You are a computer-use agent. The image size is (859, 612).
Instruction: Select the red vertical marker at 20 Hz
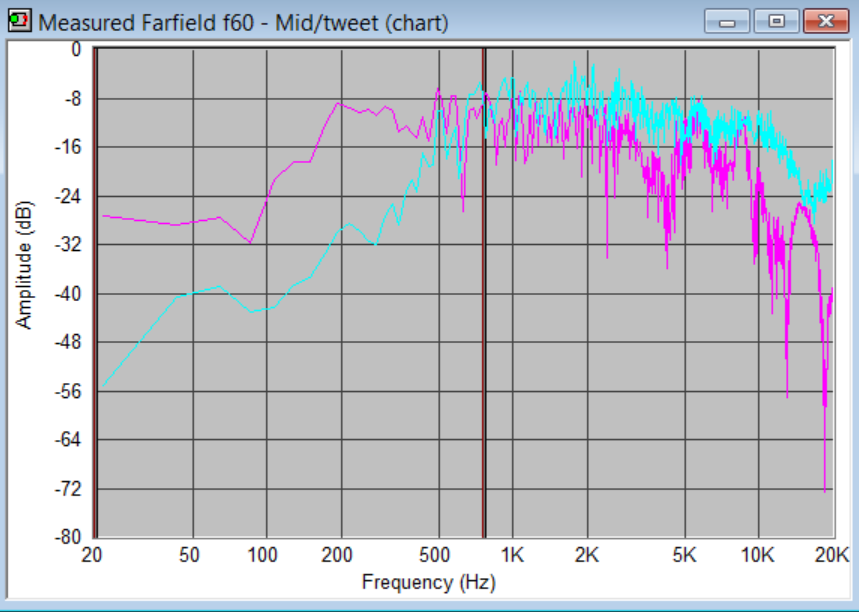click(x=95, y=293)
